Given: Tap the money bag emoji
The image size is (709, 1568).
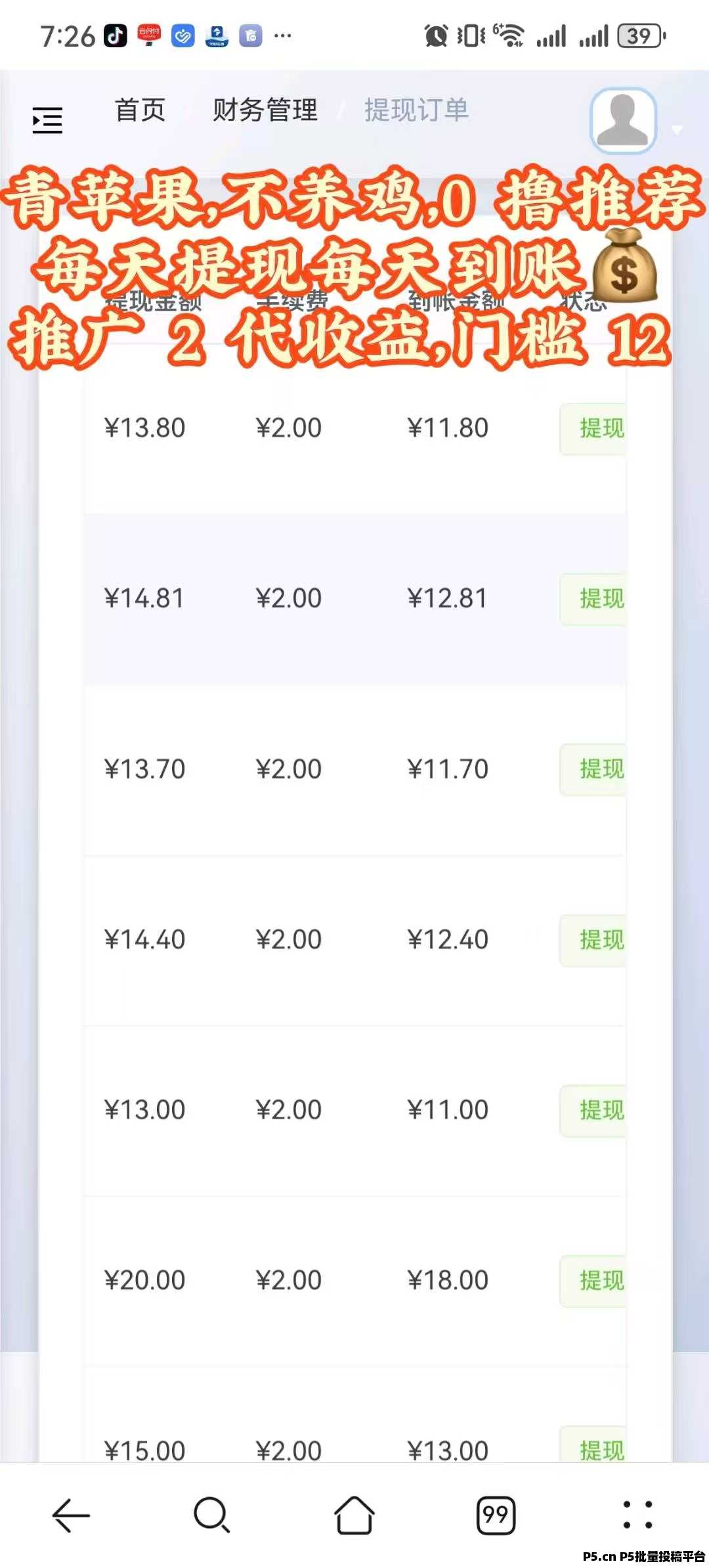Looking at the screenshot, I should click(x=624, y=267).
